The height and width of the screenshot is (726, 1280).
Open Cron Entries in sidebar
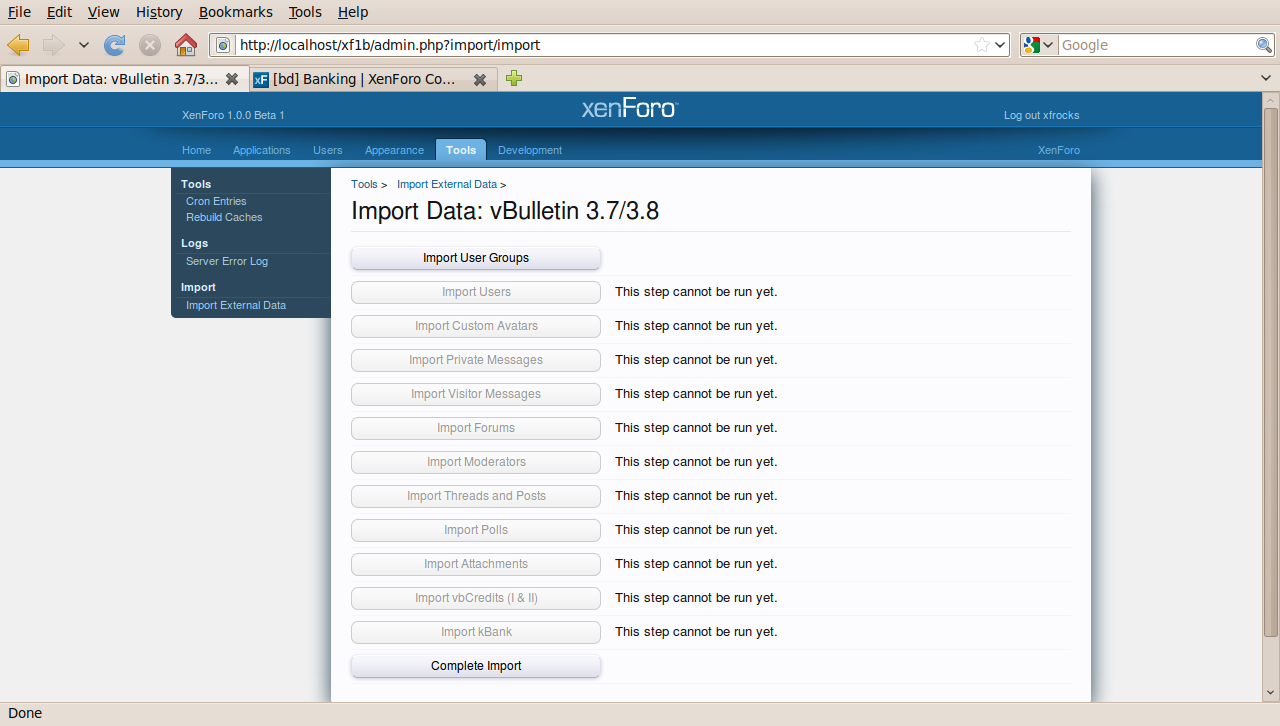point(216,201)
